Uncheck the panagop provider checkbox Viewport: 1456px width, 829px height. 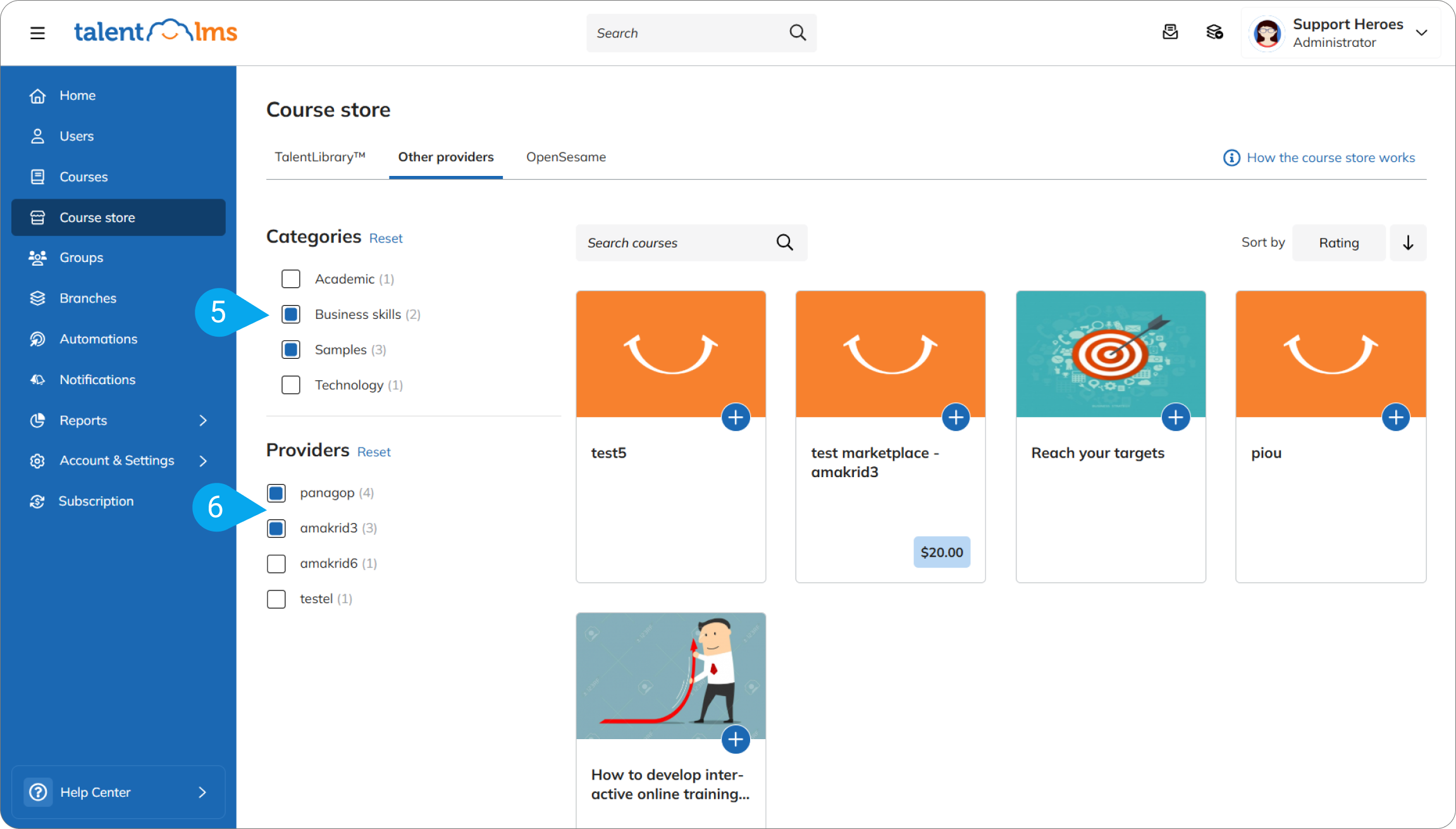[x=276, y=493]
